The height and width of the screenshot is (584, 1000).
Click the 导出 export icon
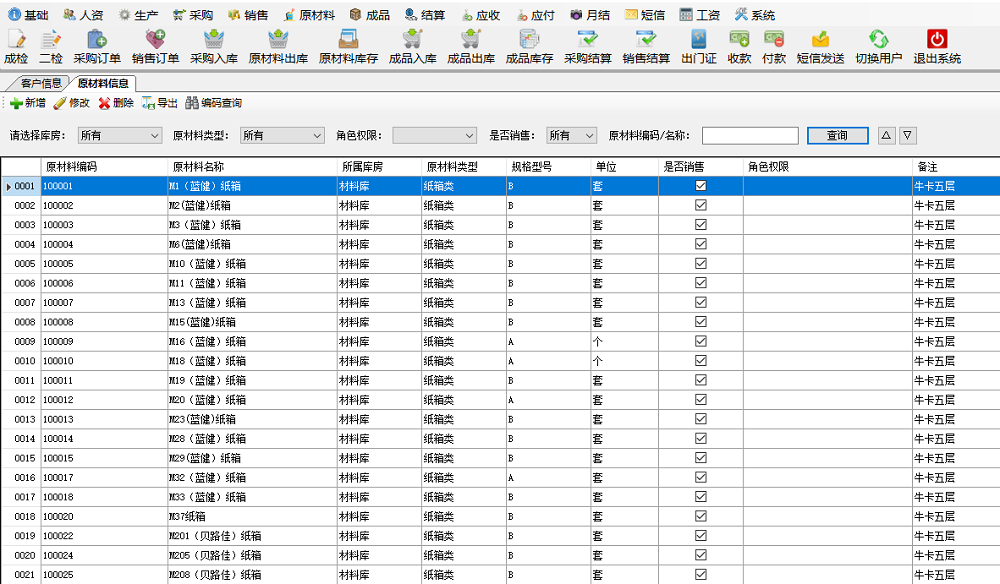[x=148, y=103]
